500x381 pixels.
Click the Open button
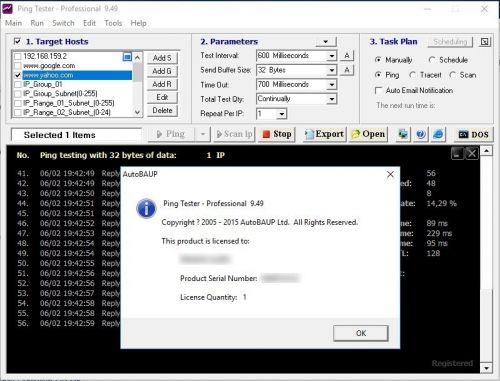tap(368, 134)
